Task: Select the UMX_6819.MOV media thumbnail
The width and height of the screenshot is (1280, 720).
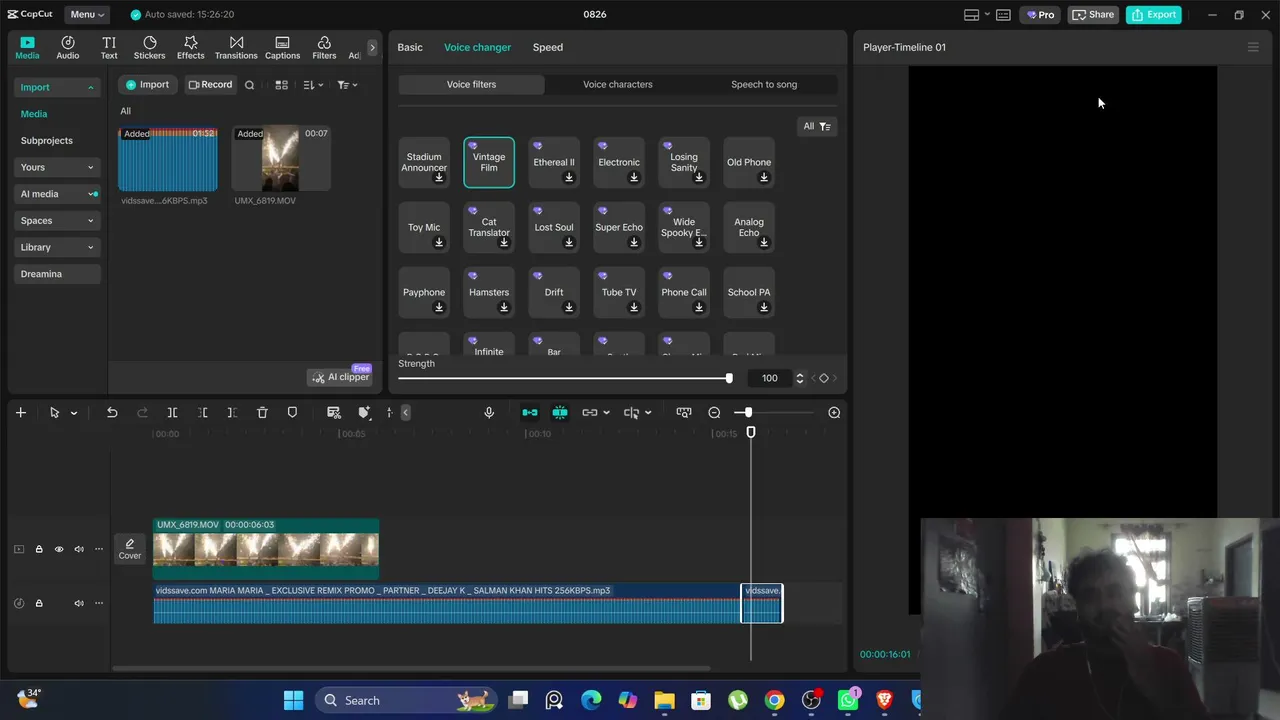Action: click(281, 158)
